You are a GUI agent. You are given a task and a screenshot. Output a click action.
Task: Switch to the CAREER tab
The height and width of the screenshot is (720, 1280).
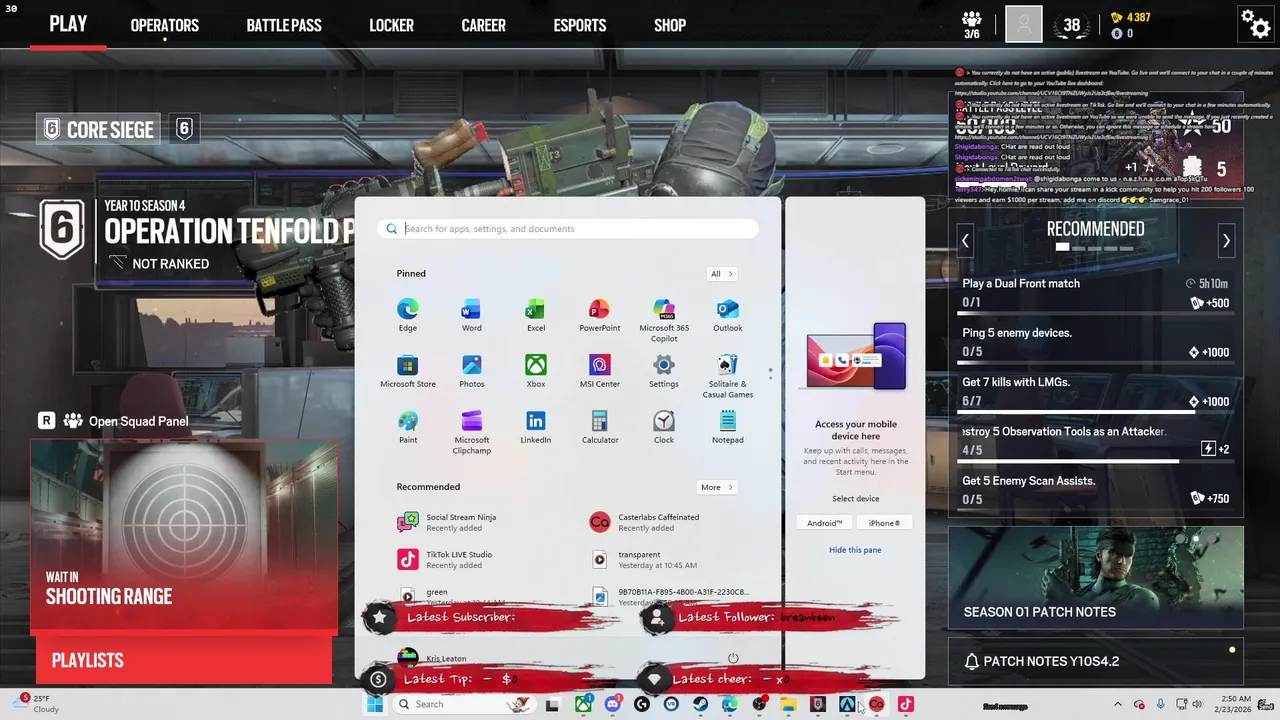(483, 25)
